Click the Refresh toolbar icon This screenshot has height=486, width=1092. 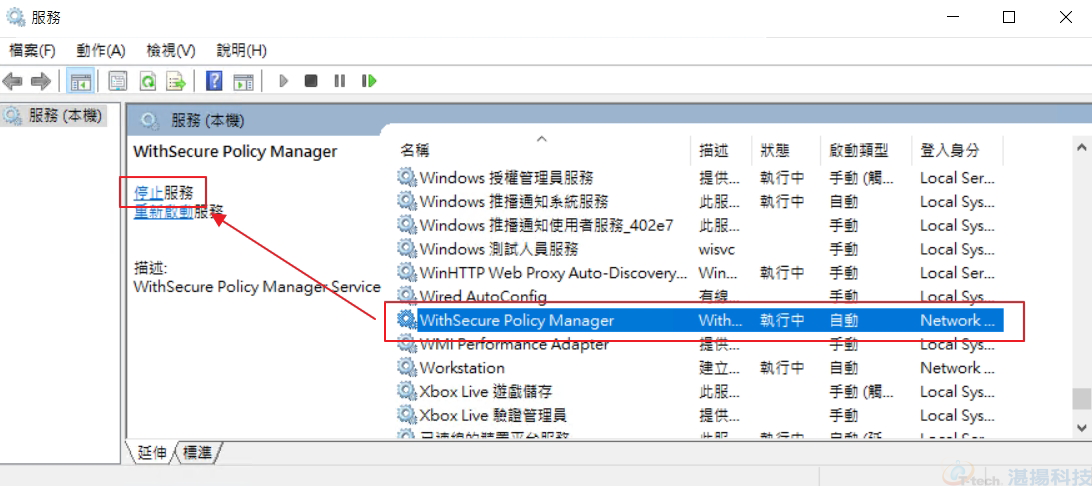click(148, 81)
